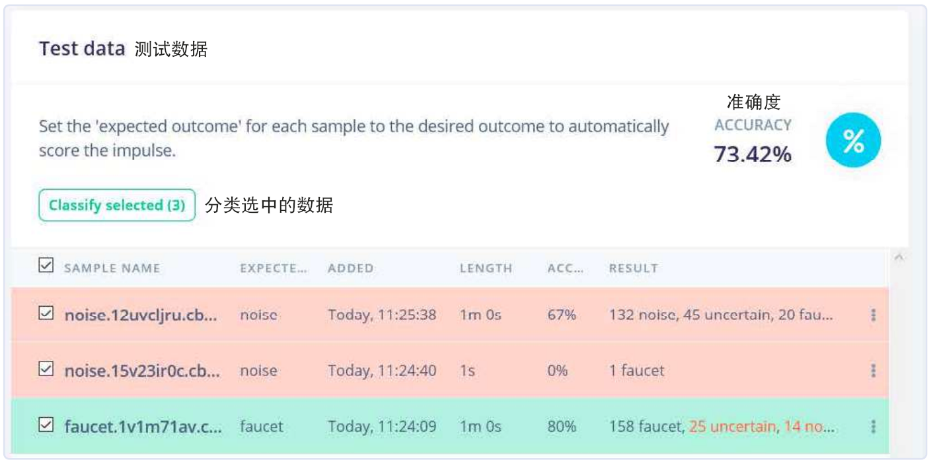931x462 pixels.
Task: Toggle the select-all checkbox in table header
Action: tap(45, 266)
